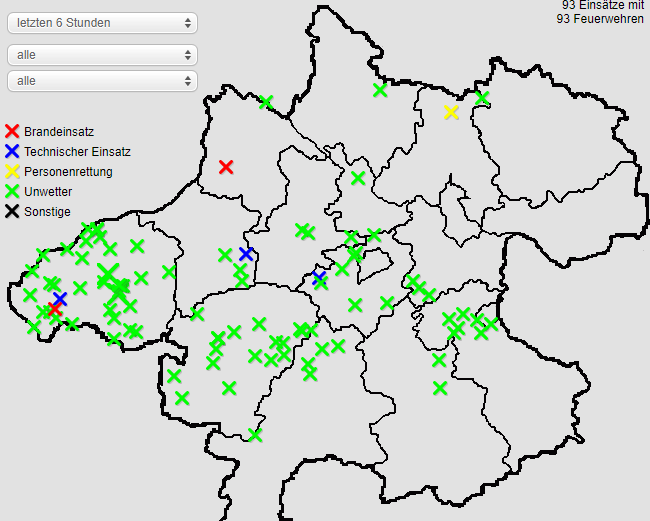Image resolution: width=650 pixels, height=521 pixels.
Task: Click the red X legend icon for Brandeinsatz
Action: 12,132
